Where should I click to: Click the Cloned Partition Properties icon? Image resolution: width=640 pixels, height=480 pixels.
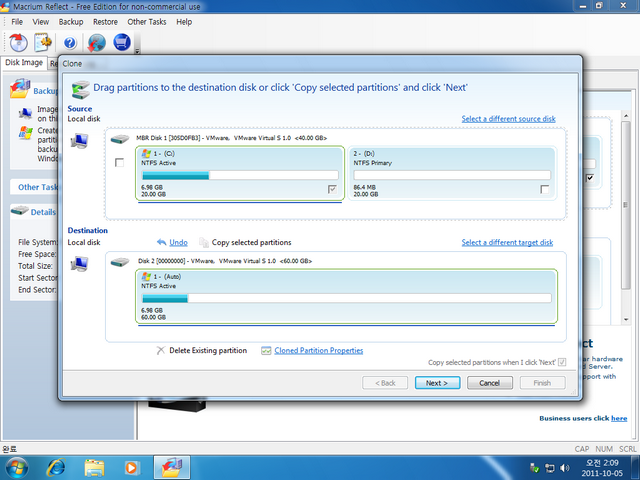[x=266, y=351]
